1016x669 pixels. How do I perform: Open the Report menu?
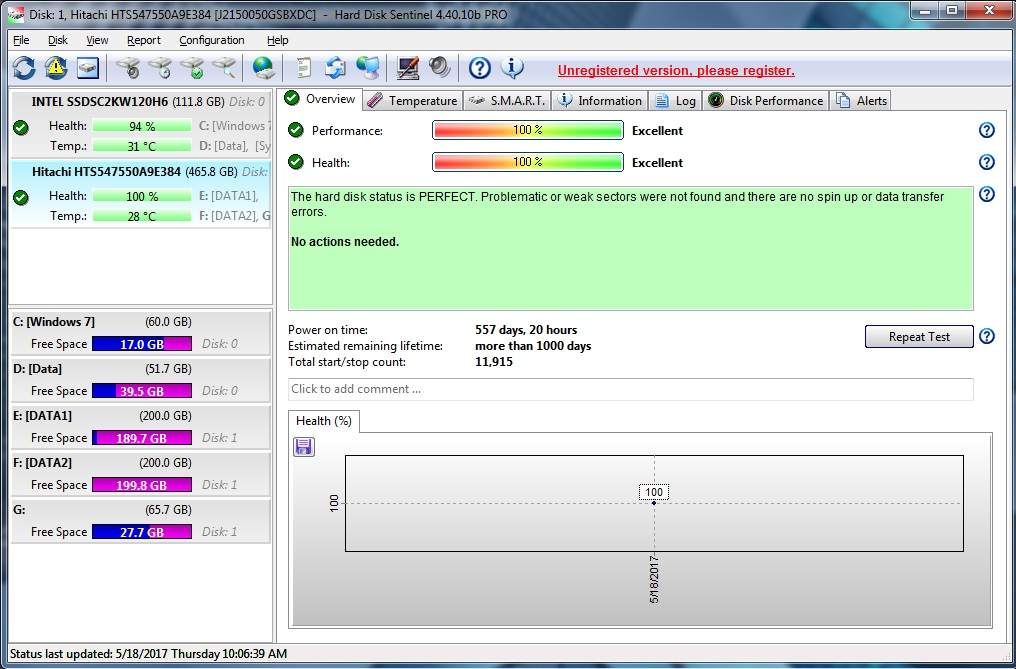coord(143,40)
